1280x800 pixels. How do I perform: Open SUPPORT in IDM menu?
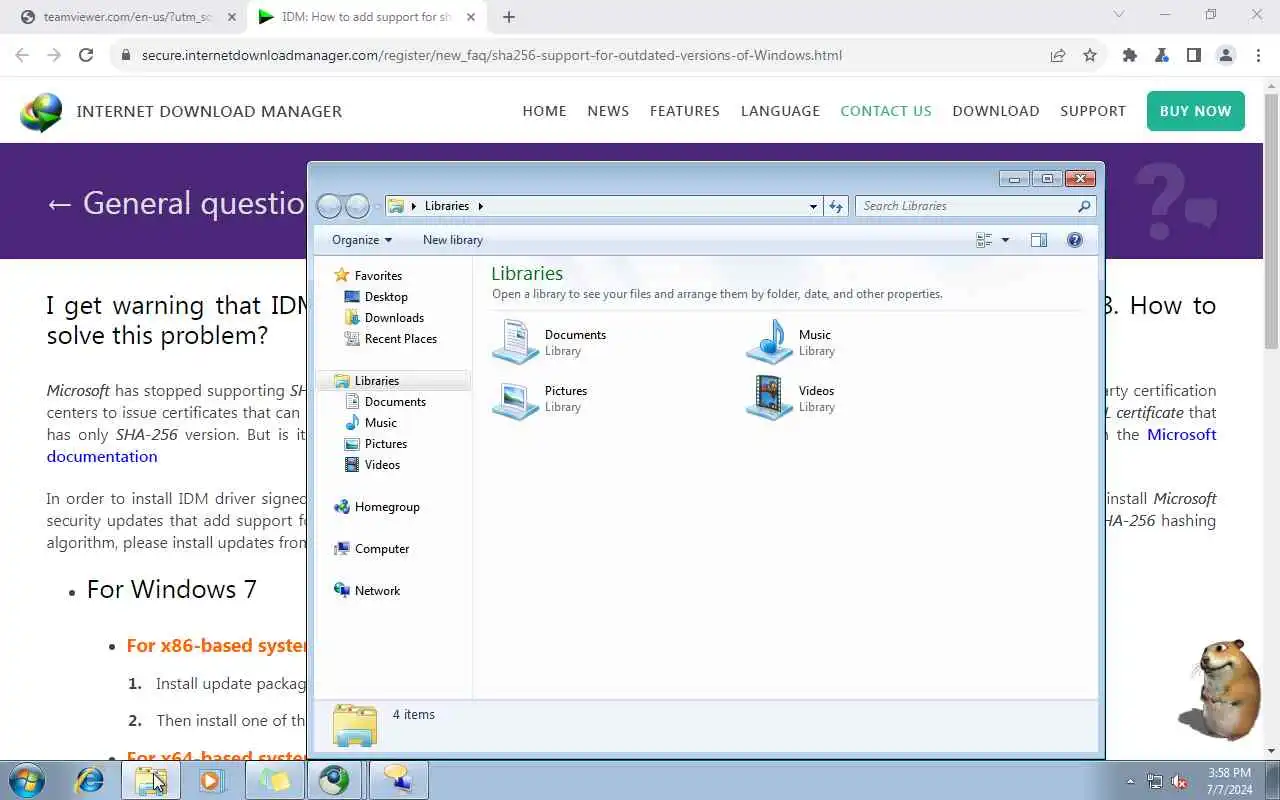(1093, 111)
